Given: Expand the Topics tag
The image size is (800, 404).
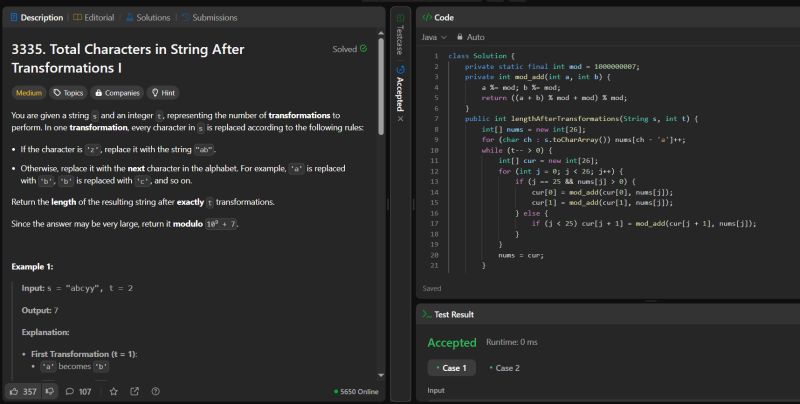Looking at the screenshot, I should pyautogui.click(x=68, y=92).
